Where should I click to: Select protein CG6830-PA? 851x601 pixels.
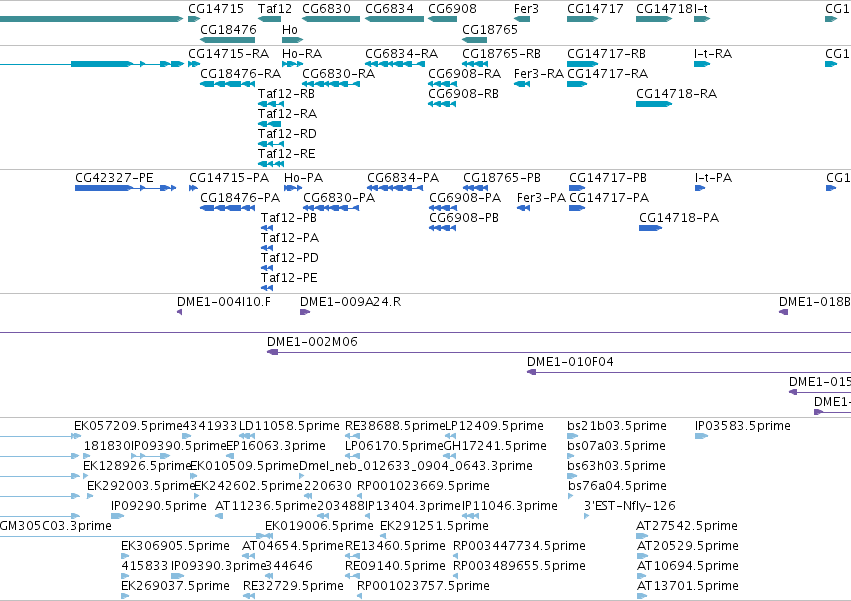[339, 198]
